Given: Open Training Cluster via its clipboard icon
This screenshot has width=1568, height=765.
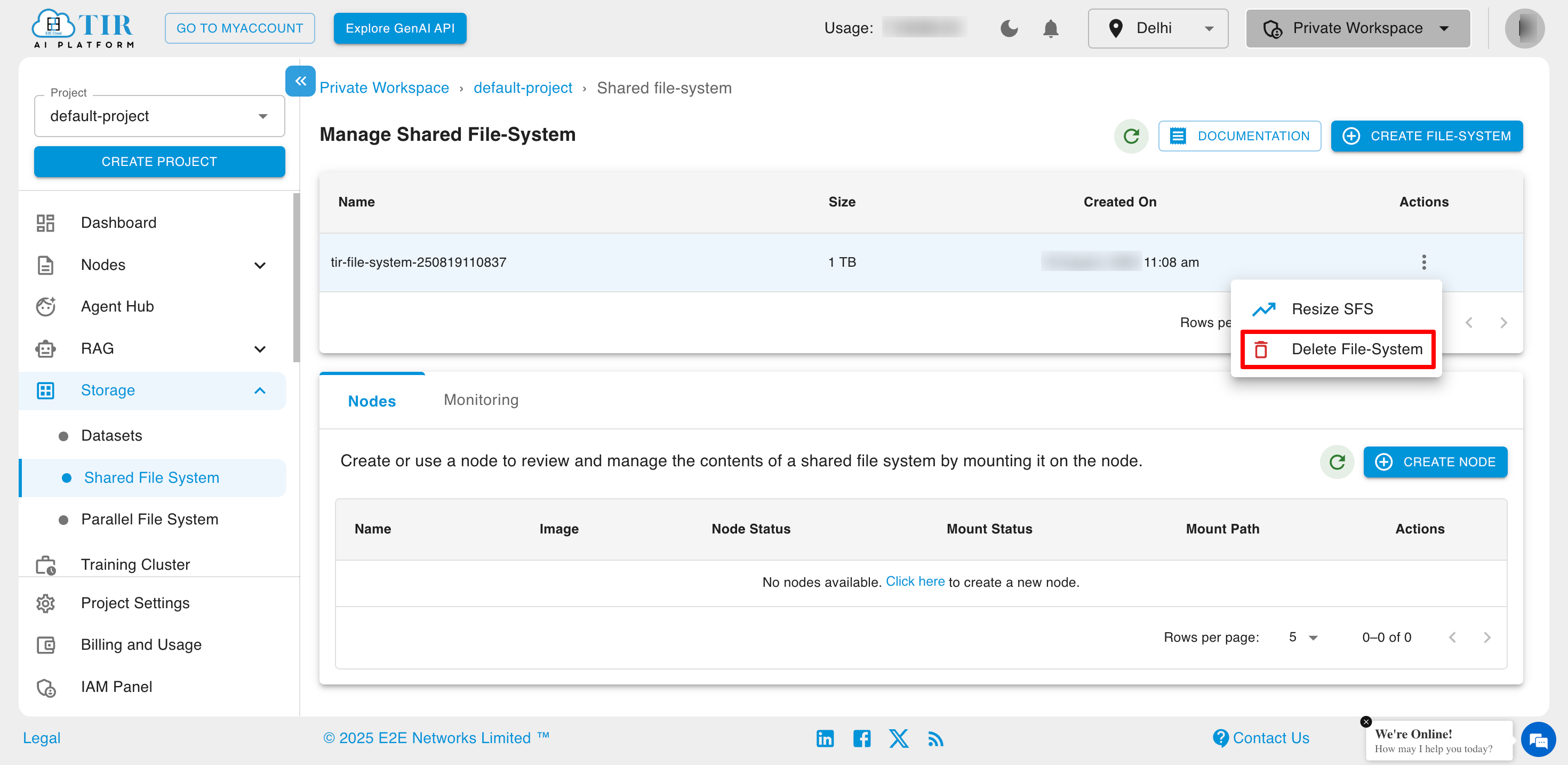Looking at the screenshot, I should pyautogui.click(x=45, y=564).
